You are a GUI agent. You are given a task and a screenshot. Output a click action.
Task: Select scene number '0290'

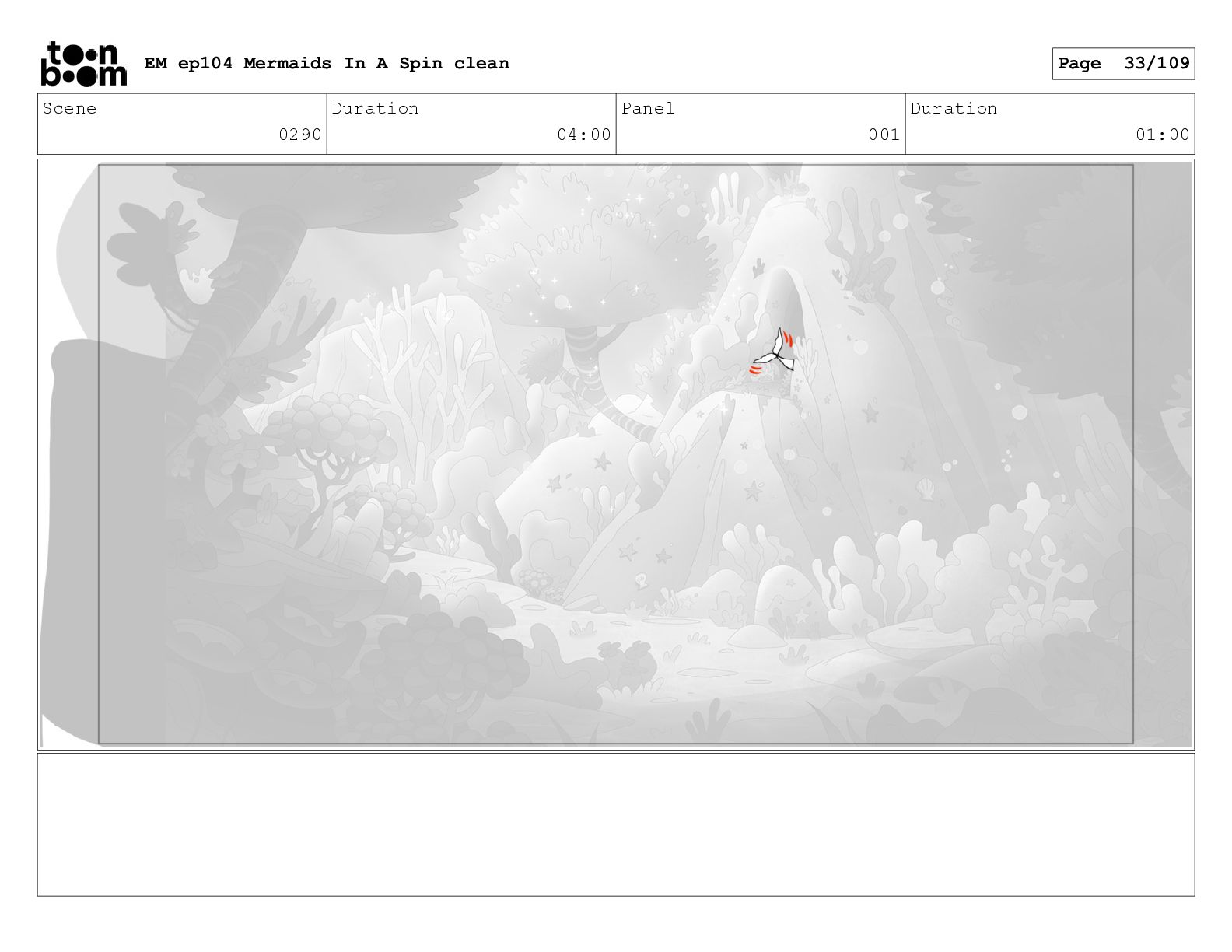[x=300, y=135]
